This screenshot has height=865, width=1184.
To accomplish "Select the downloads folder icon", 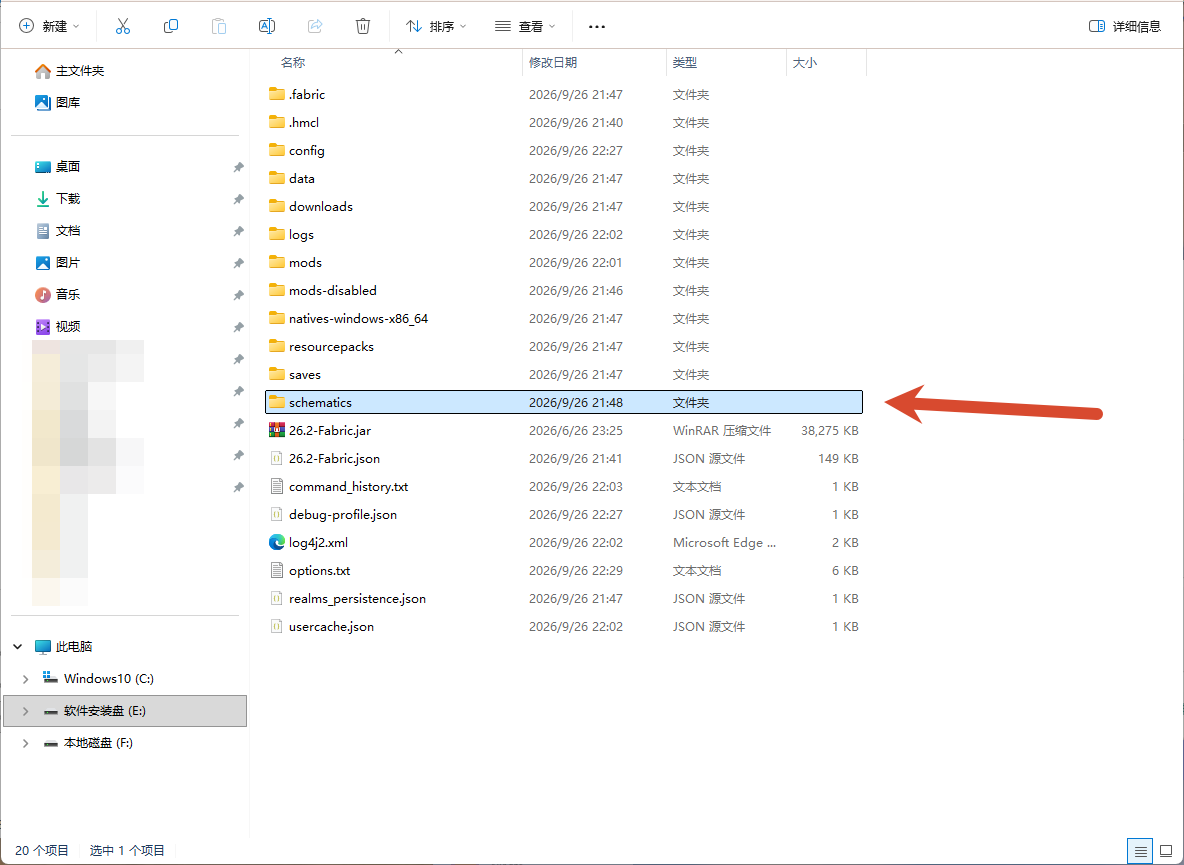I will (277, 206).
